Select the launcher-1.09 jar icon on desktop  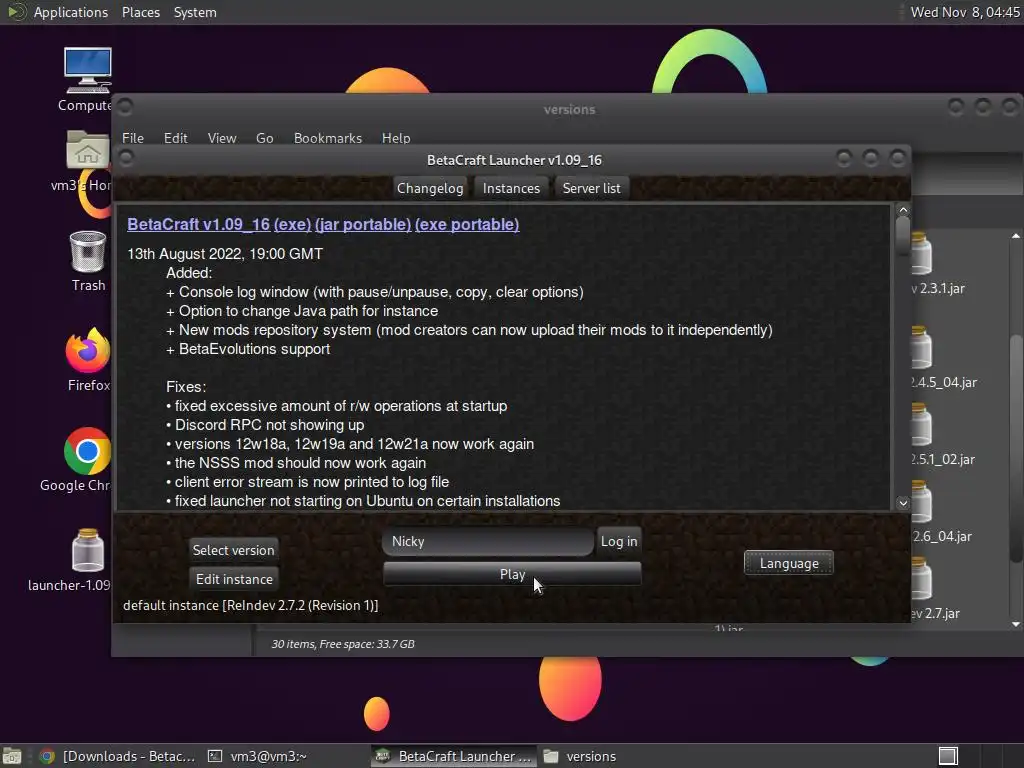pyautogui.click(x=88, y=551)
